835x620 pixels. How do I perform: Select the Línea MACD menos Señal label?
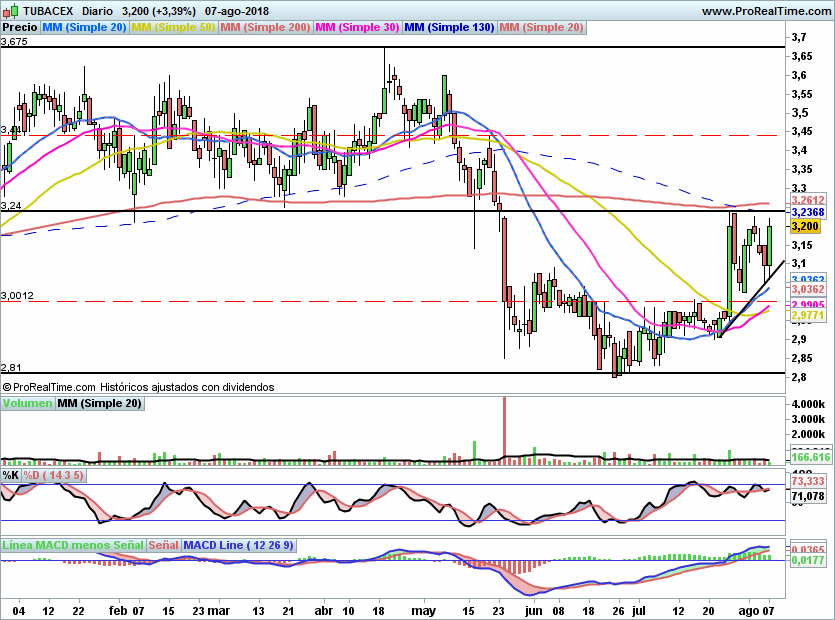[x=73, y=546]
